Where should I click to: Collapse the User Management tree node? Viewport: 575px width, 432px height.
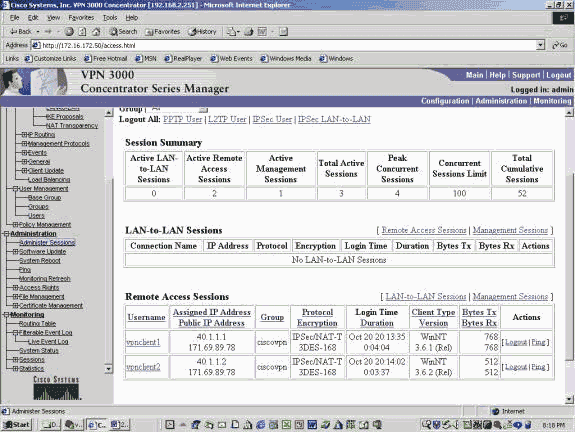[x=15, y=188]
